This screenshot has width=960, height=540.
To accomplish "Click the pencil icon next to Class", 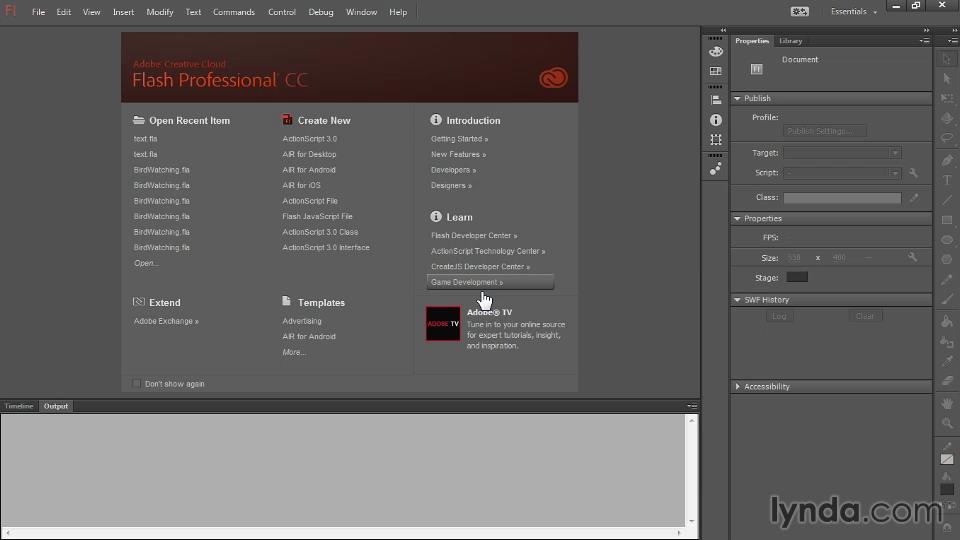I will tap(913, 198).
